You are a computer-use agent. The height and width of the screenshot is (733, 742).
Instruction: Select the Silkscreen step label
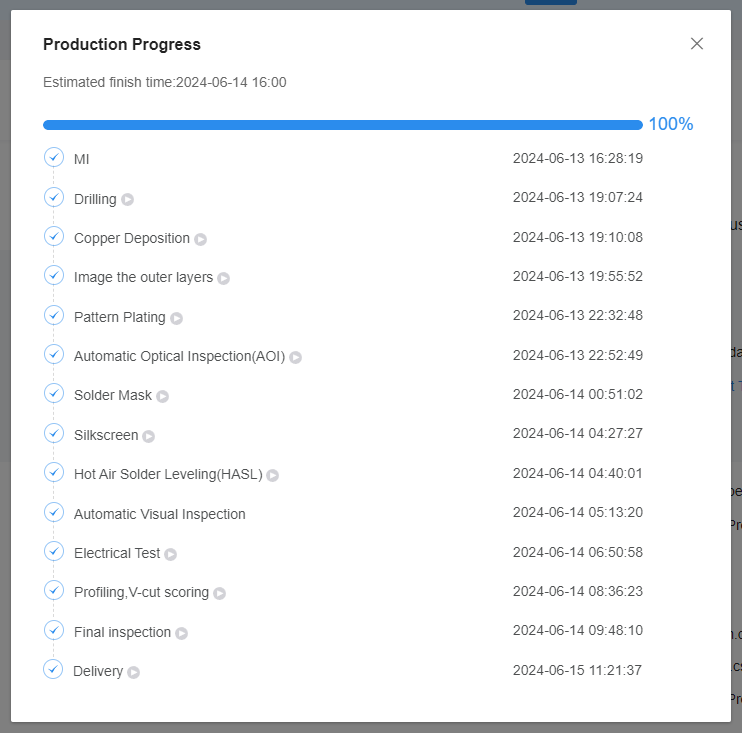[106, 435]
